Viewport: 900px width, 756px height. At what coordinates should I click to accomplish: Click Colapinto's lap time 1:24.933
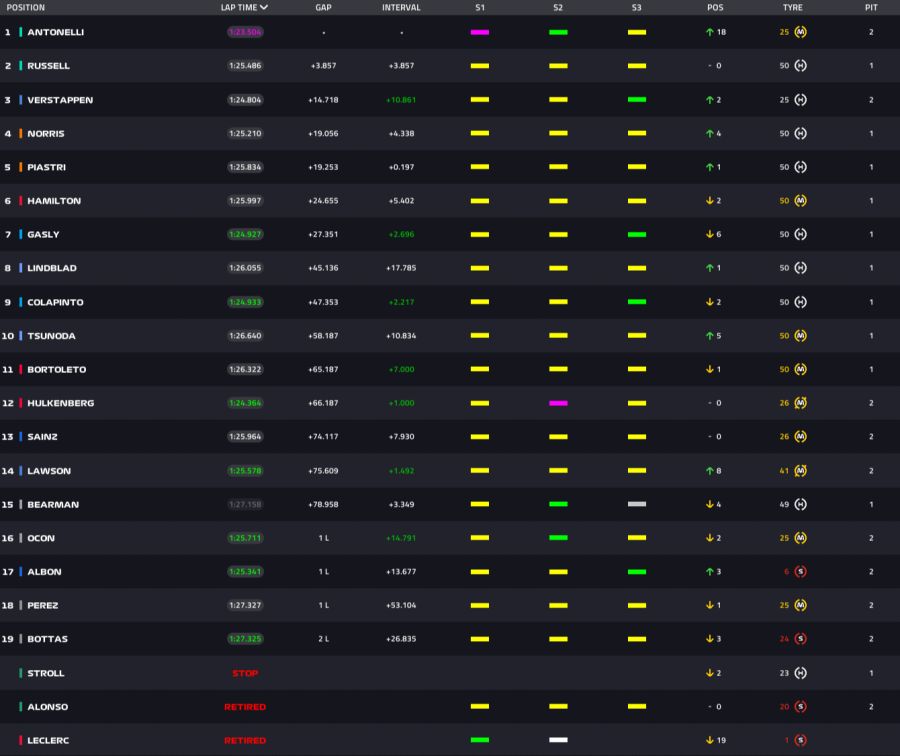click(245, 302)
